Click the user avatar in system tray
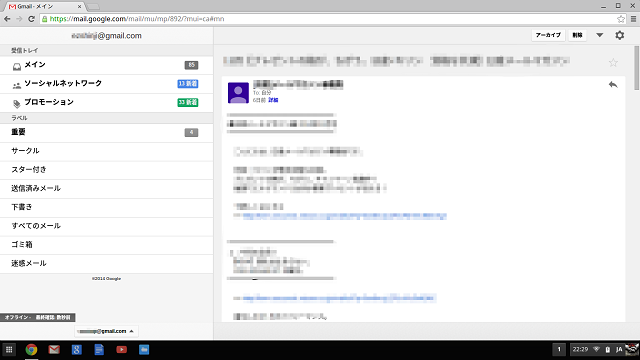 click(x=632, y=349)
